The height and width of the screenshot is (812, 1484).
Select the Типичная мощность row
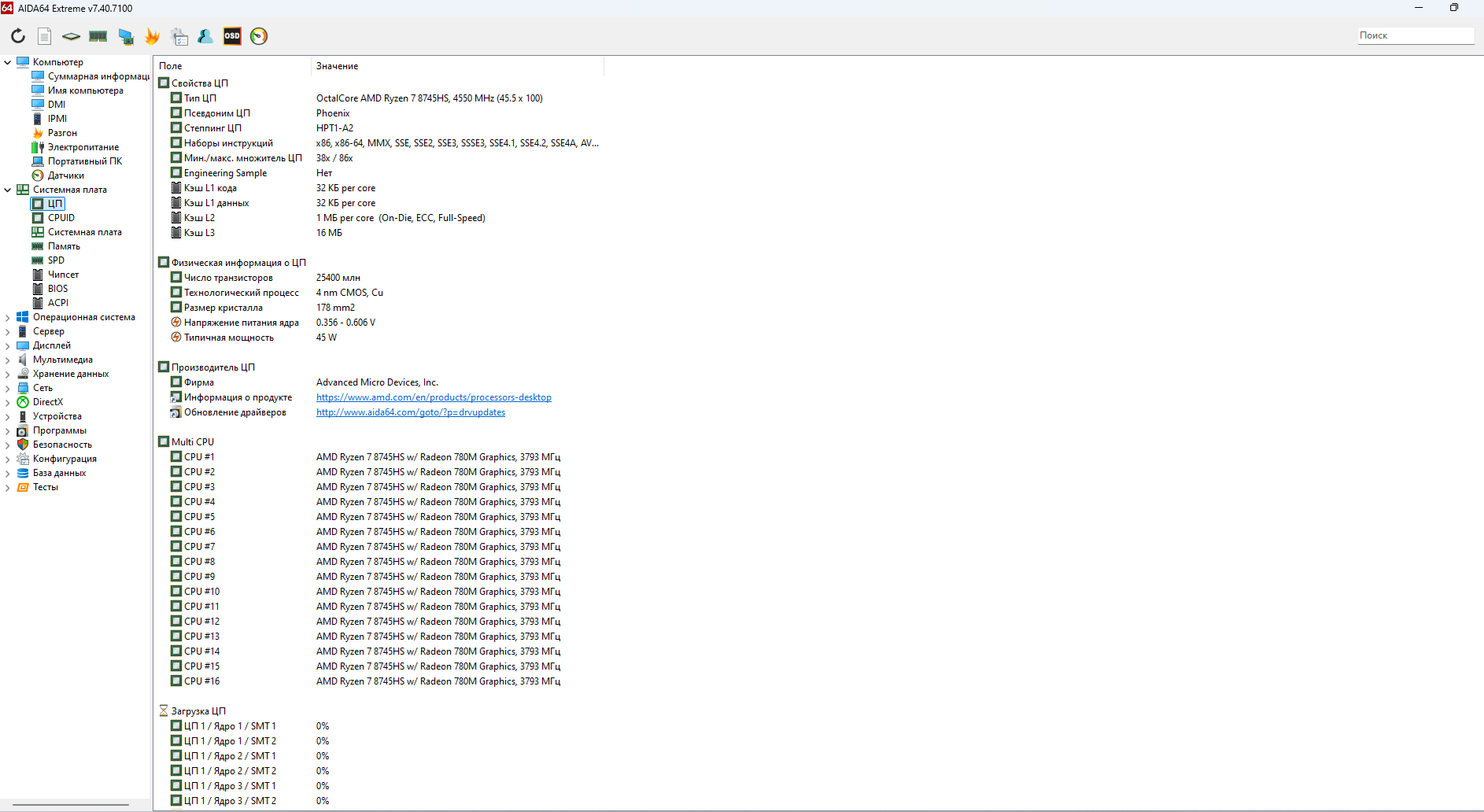tap(378, 338)
